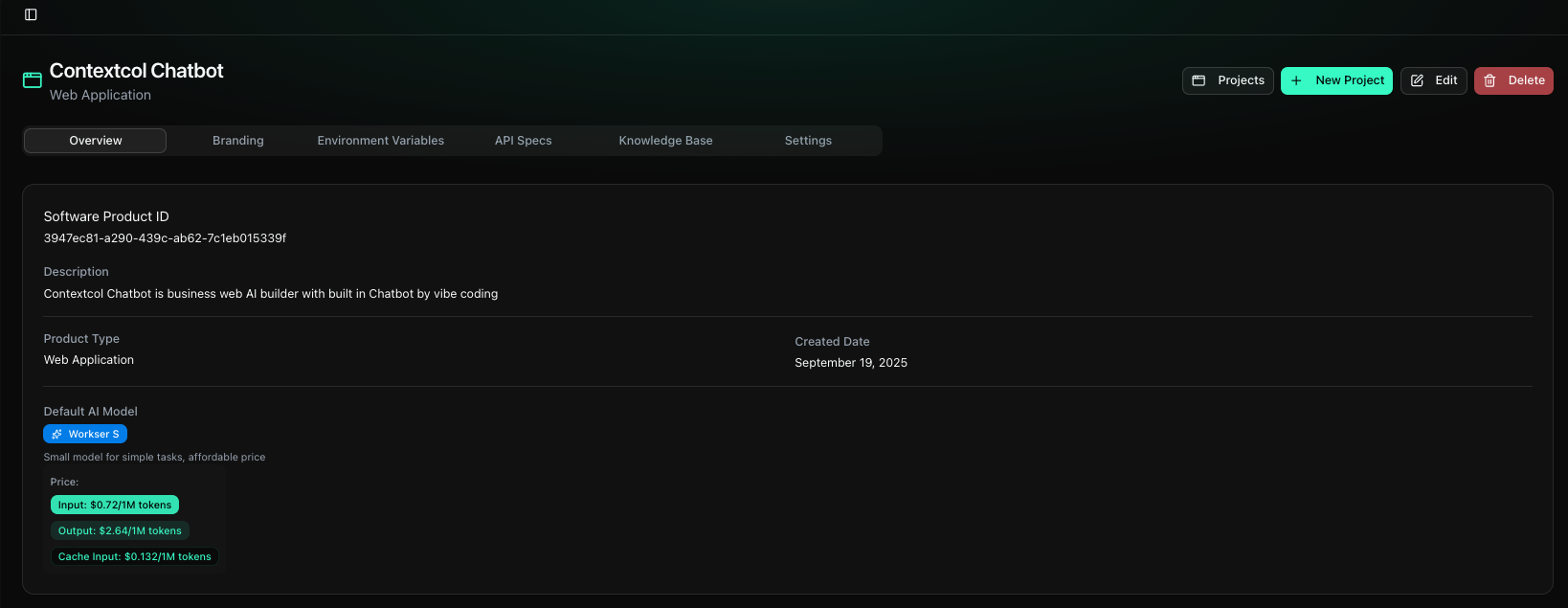
Task: Open the Projects list
Action: 1228,80
